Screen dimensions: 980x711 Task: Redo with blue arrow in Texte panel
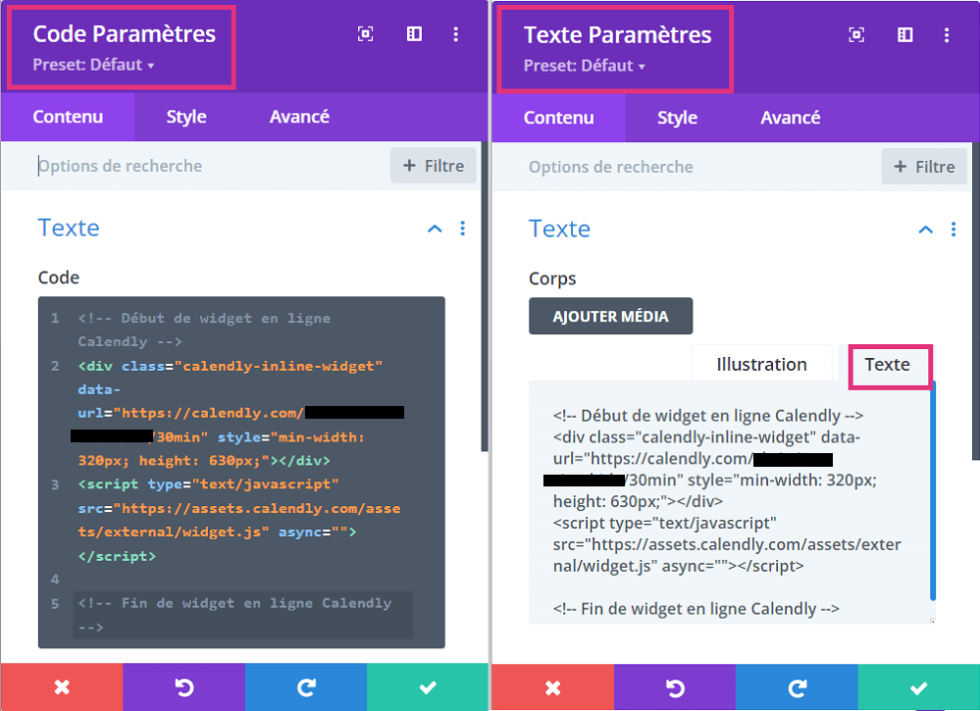(796, 687)
